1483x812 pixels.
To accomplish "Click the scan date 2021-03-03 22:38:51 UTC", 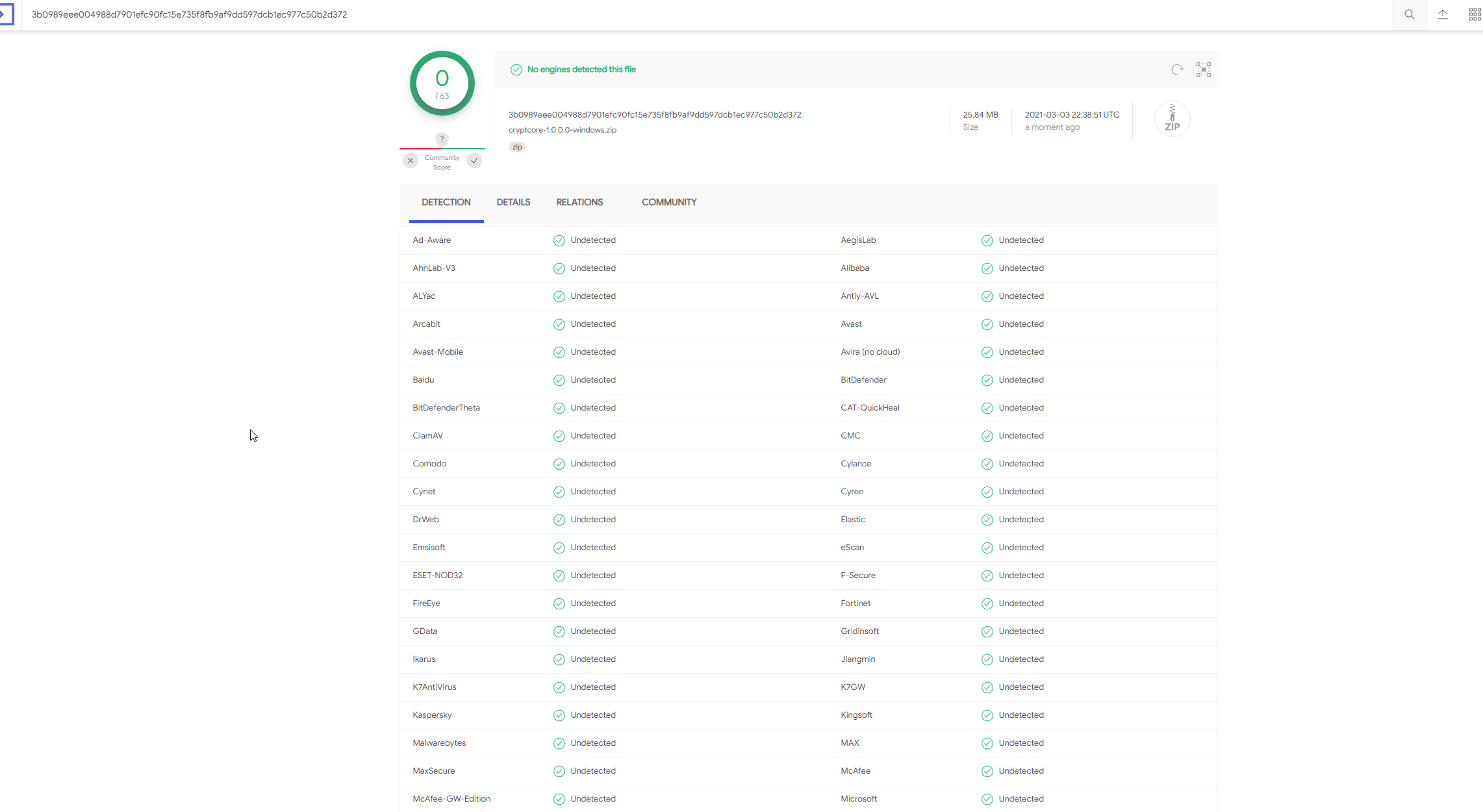I will [x=1072, y=114].
